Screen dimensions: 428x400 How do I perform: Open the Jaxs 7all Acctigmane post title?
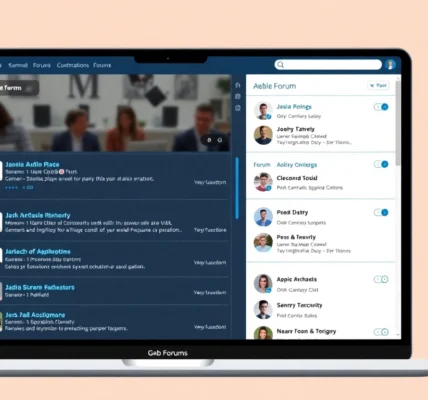(x=35, y=315)
